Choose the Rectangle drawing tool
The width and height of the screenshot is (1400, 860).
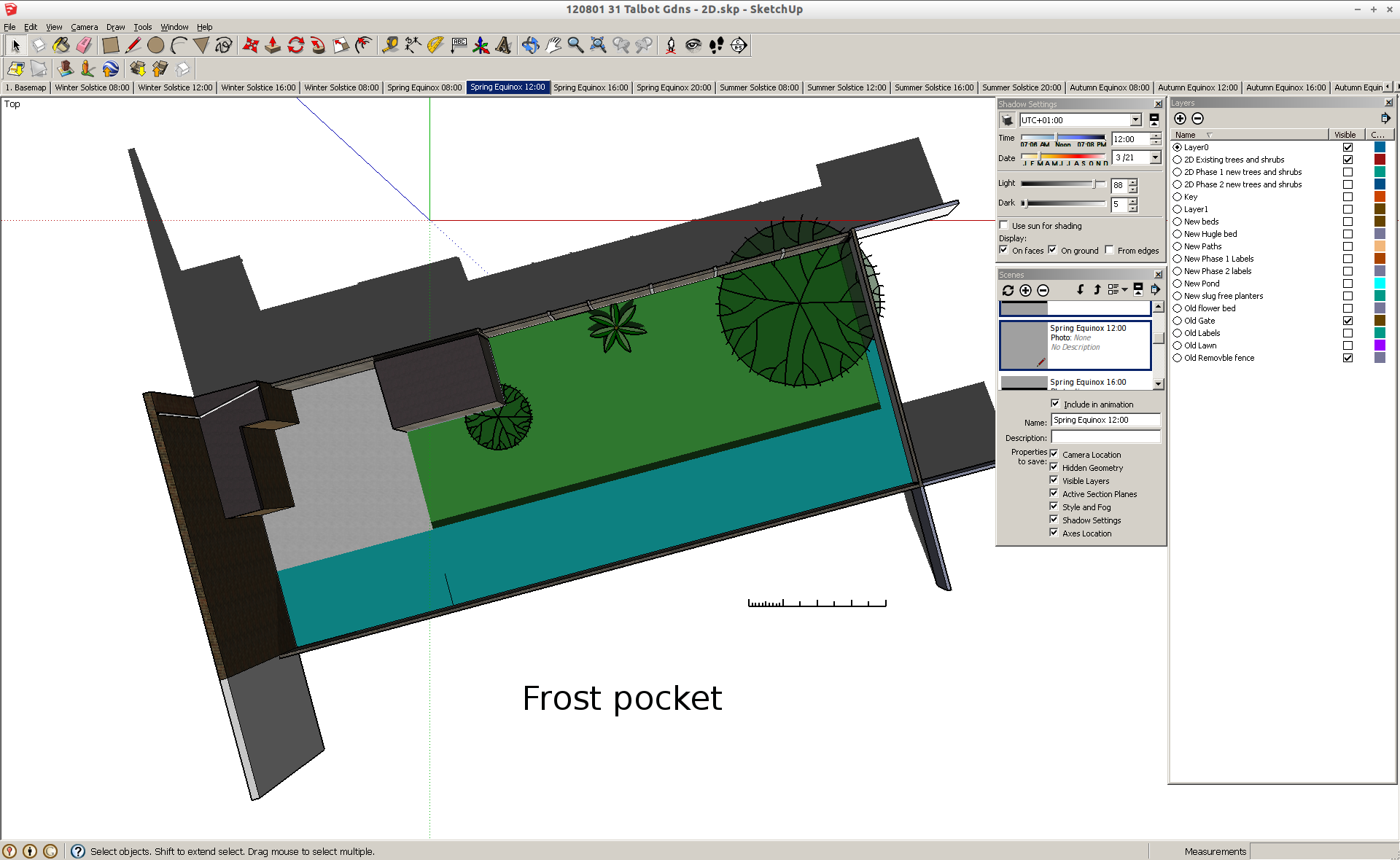[111, 45]
